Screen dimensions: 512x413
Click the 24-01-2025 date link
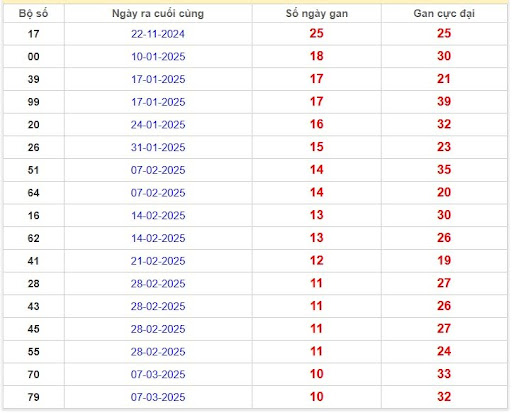[158, 125]
